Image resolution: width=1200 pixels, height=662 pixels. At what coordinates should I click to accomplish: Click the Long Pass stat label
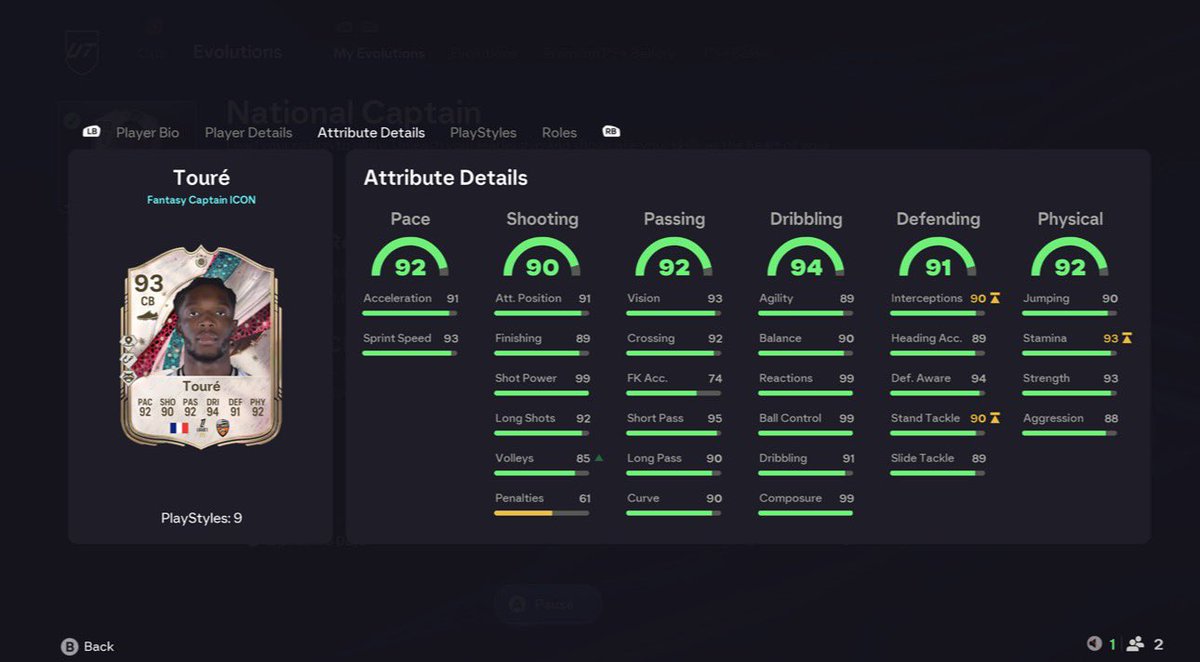pyautogui.click(x=654, y=458)
